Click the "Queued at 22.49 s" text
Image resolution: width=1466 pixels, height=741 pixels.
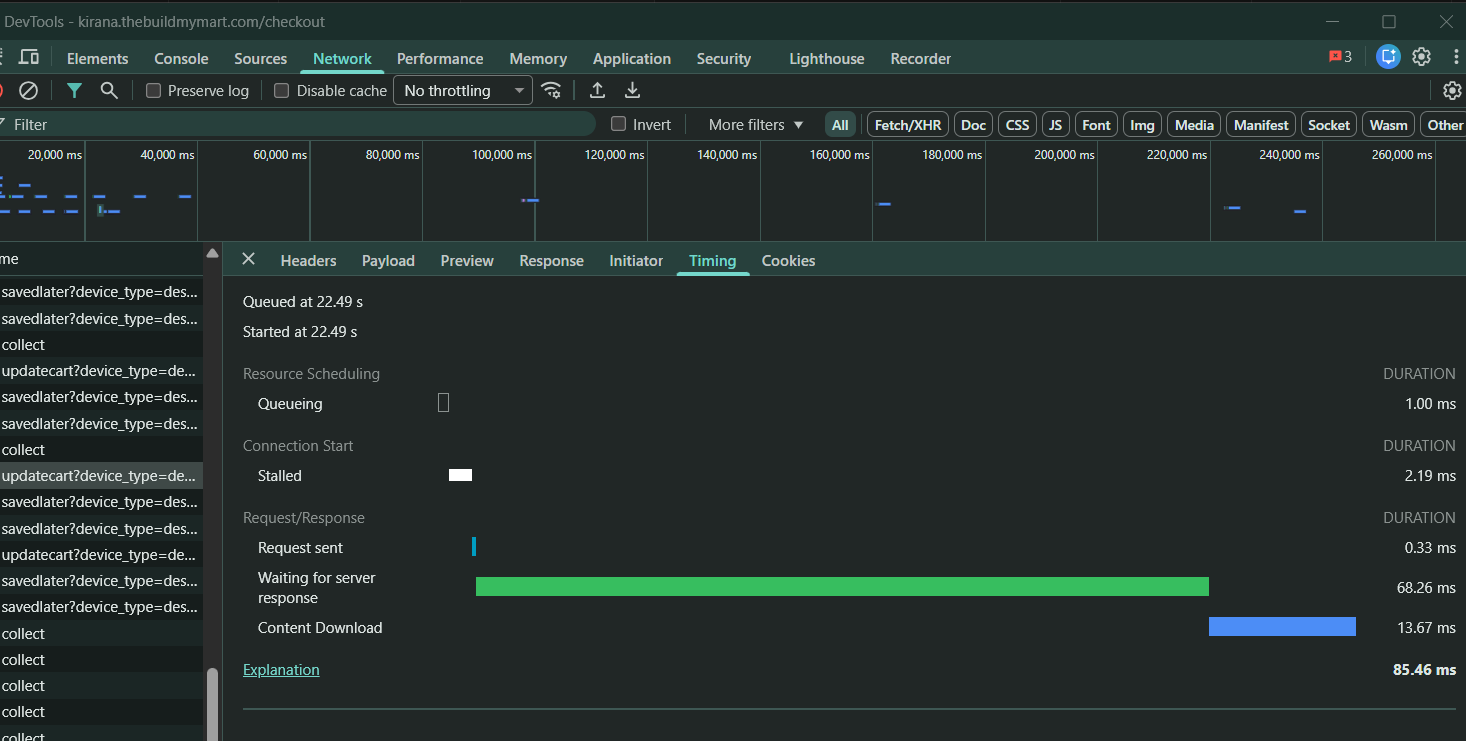pyautogui.click(x=303, y=301)
